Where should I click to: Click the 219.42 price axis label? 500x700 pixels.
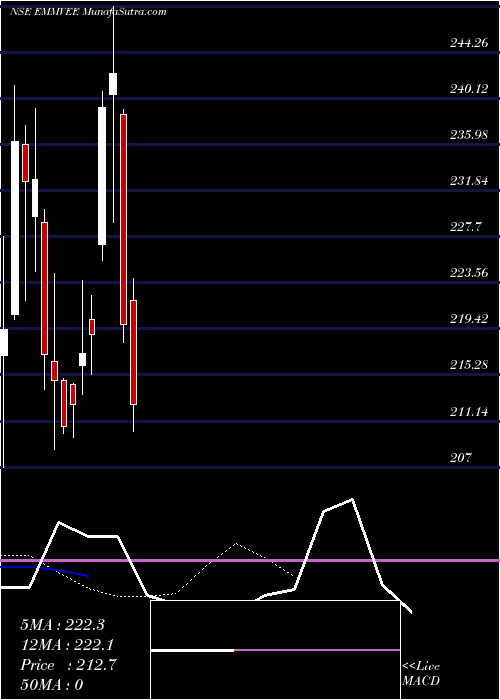click(x=469, y=319)
